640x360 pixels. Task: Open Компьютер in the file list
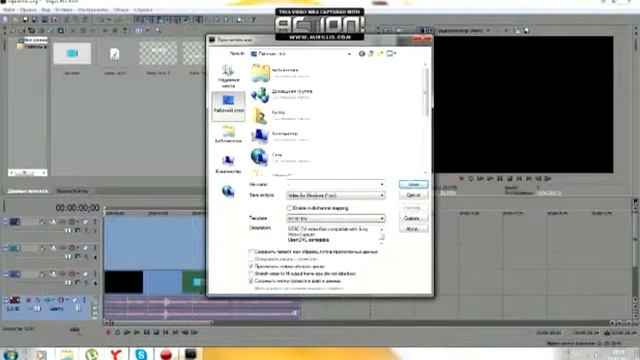pos(282,136)
